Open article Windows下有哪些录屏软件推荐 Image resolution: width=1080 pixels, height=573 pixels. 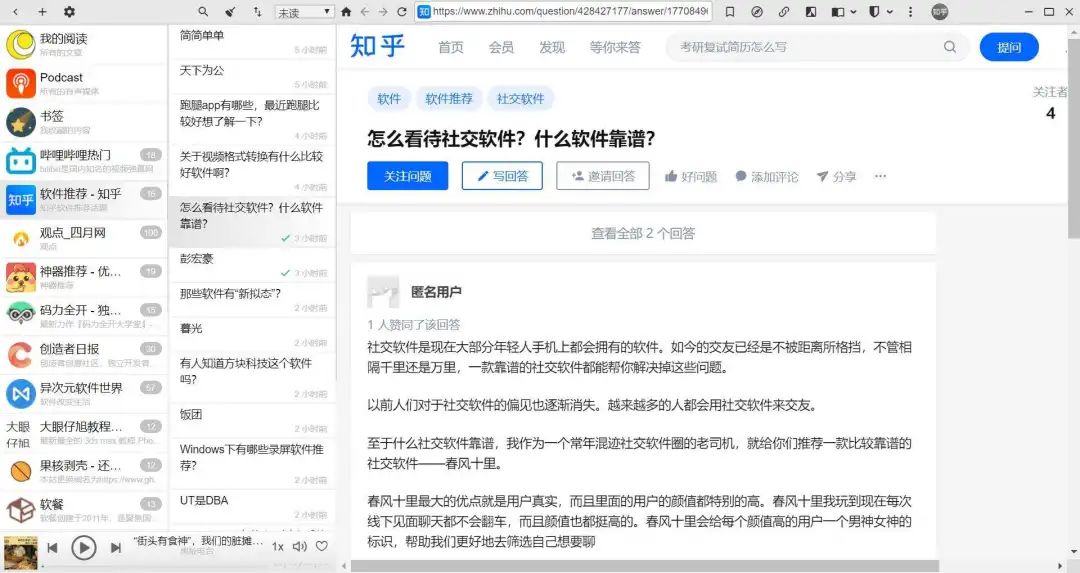(252, 463)
